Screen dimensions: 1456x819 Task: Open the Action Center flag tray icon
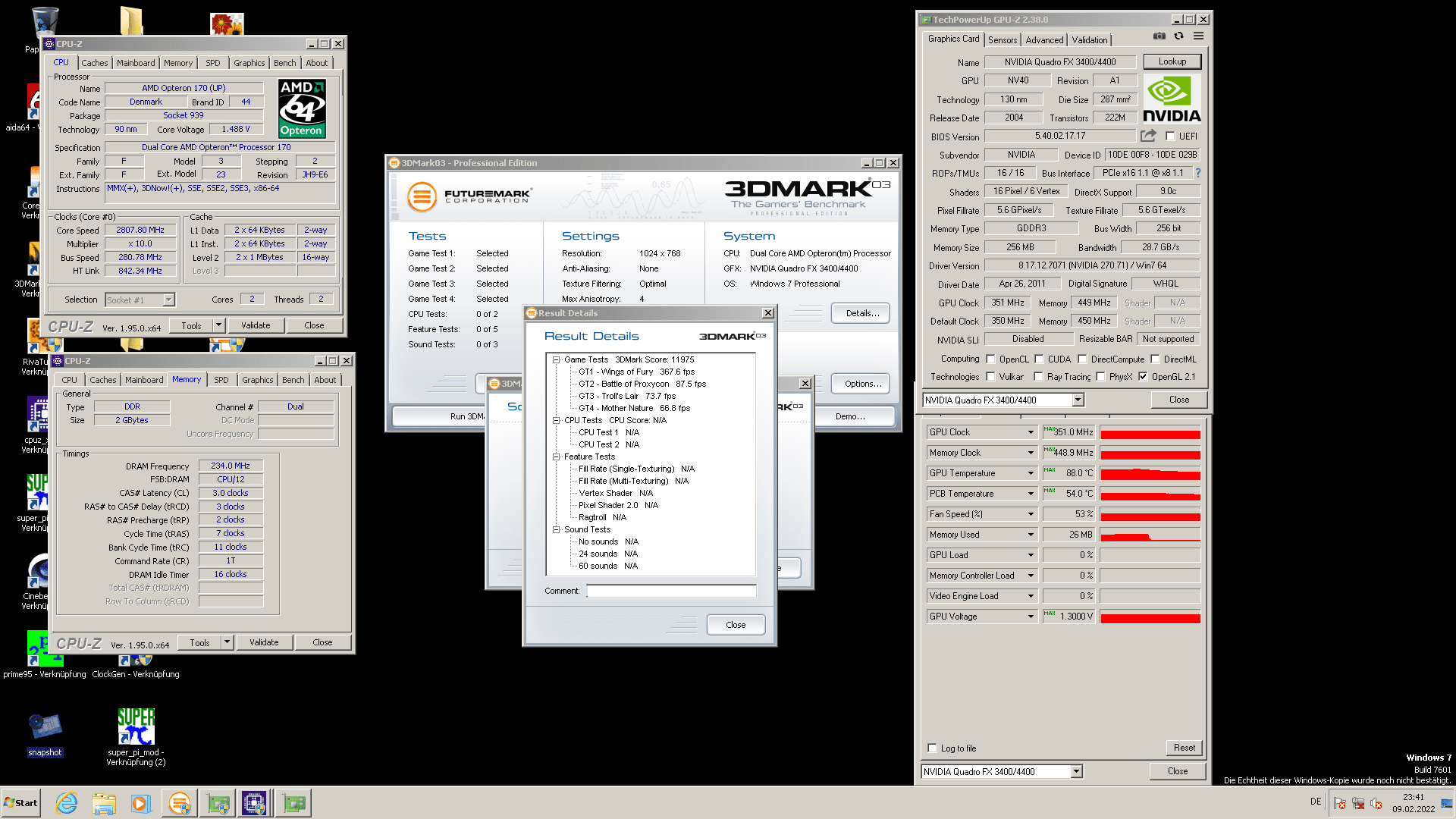click(x=1339, y=804)
